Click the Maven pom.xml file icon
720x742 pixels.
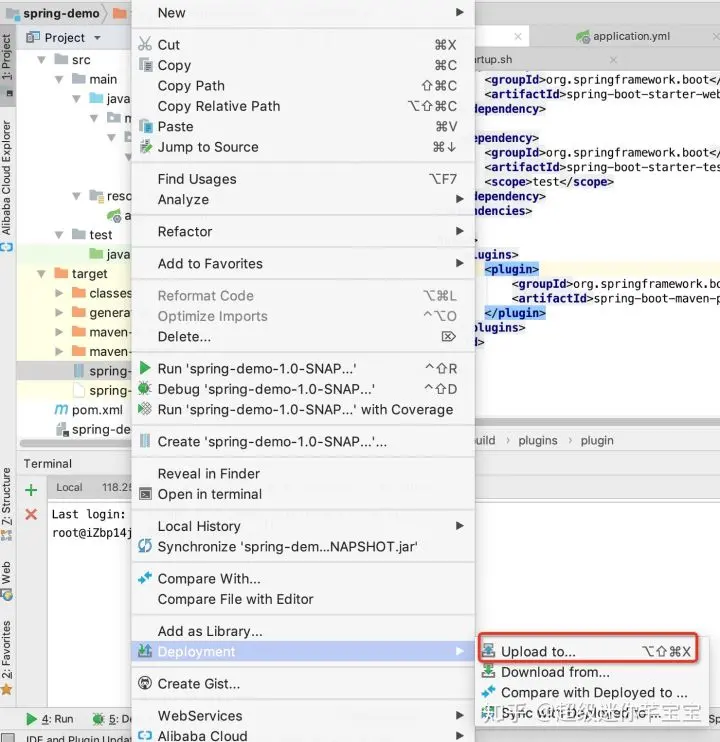point(61,409)
